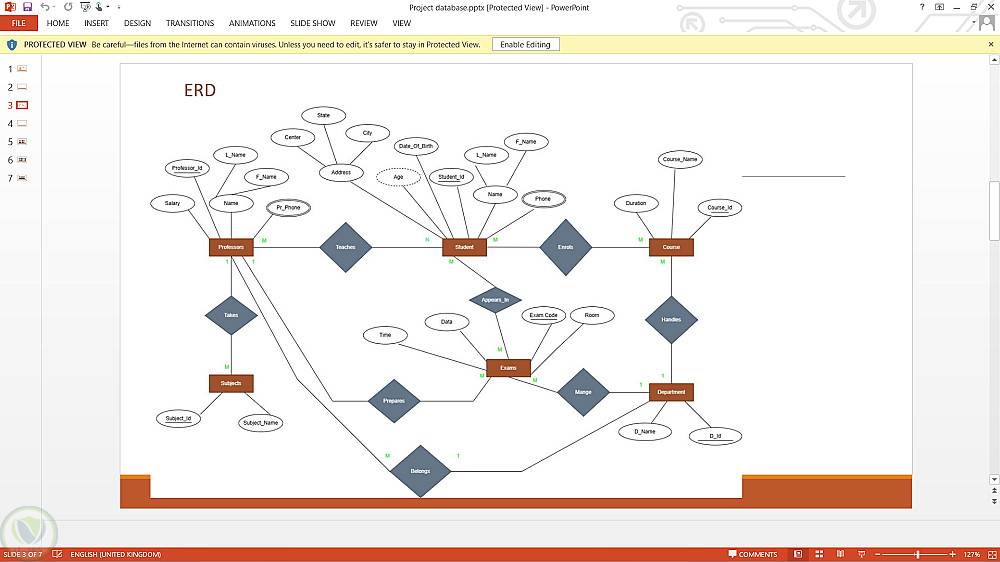Toggle Normal view button in status bar

click(x=798, y=554)
